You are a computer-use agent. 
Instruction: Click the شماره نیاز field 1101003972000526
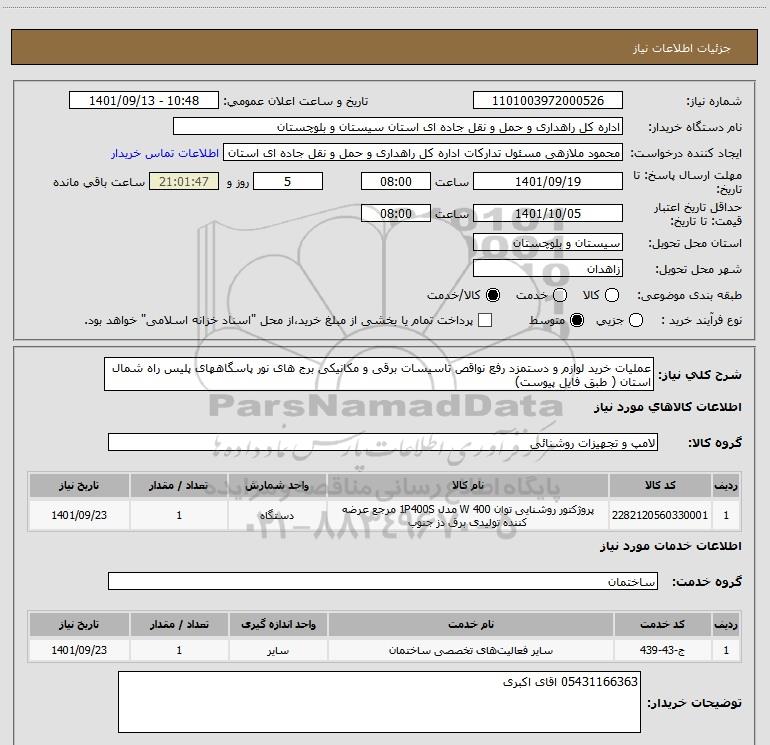[x=548, y=101]
